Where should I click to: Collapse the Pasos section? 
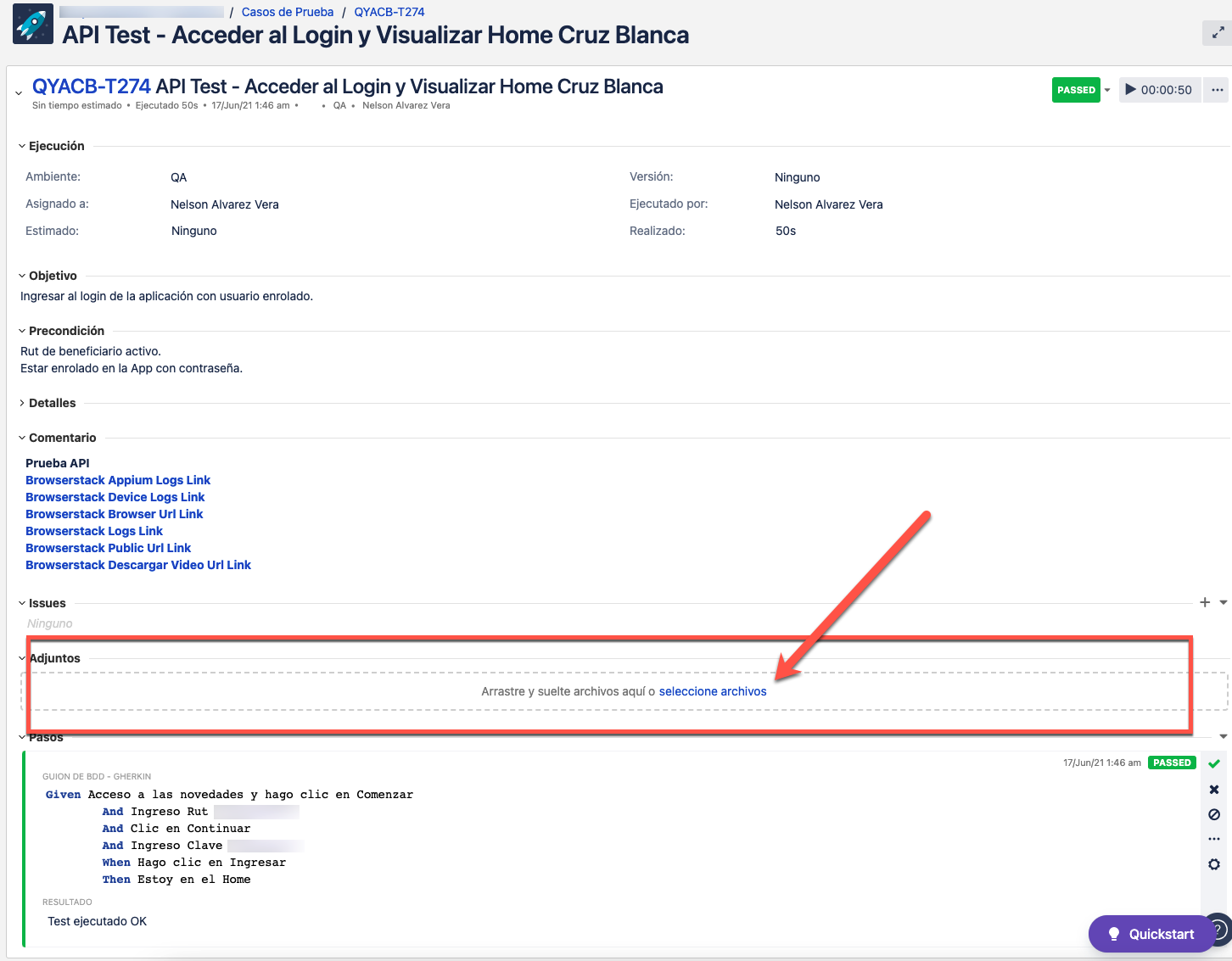21,737
